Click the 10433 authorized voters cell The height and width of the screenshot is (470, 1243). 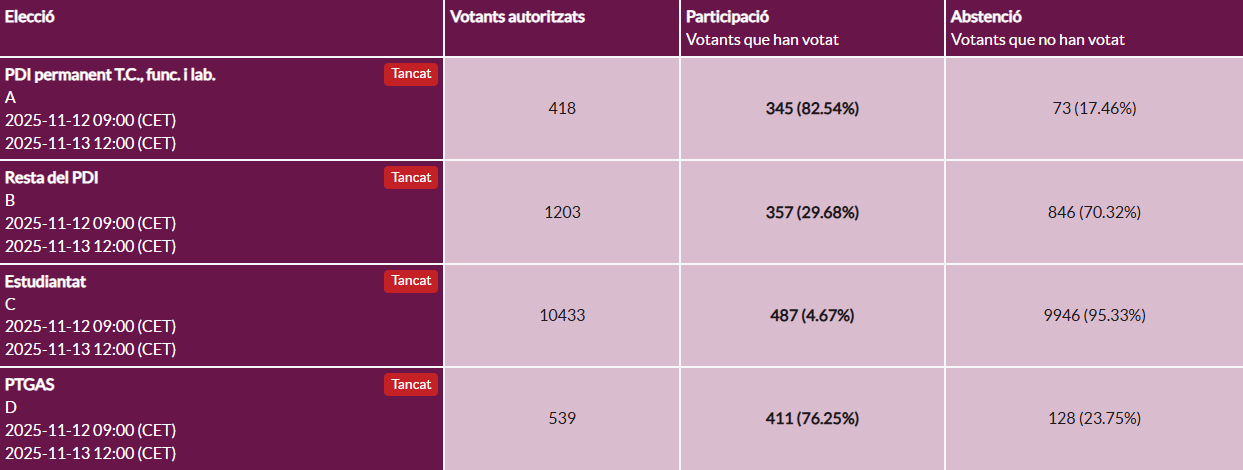point(562,315)
